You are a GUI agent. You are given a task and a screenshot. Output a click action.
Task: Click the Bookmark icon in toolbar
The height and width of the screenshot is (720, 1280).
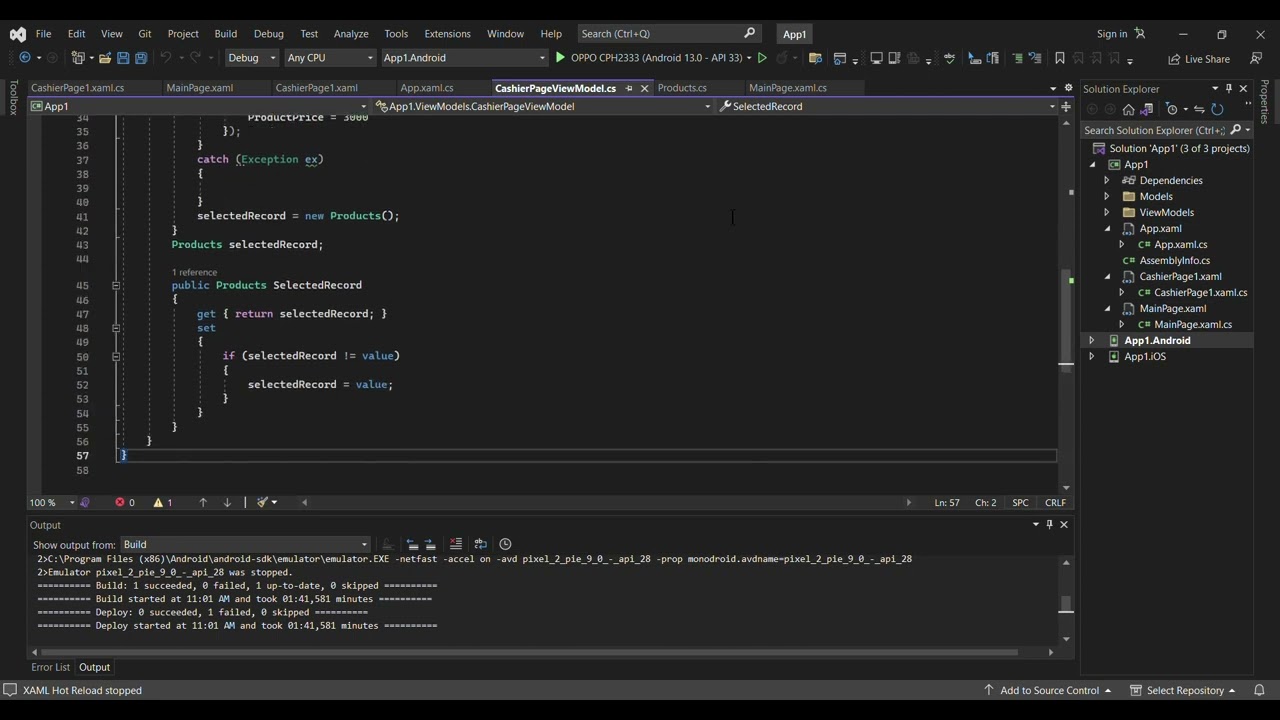[x=1060, y=58]
